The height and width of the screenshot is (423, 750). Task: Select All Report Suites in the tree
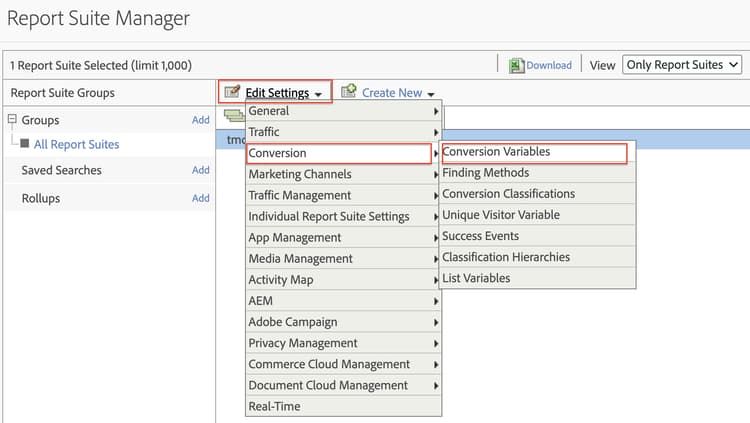pos(76,144)
